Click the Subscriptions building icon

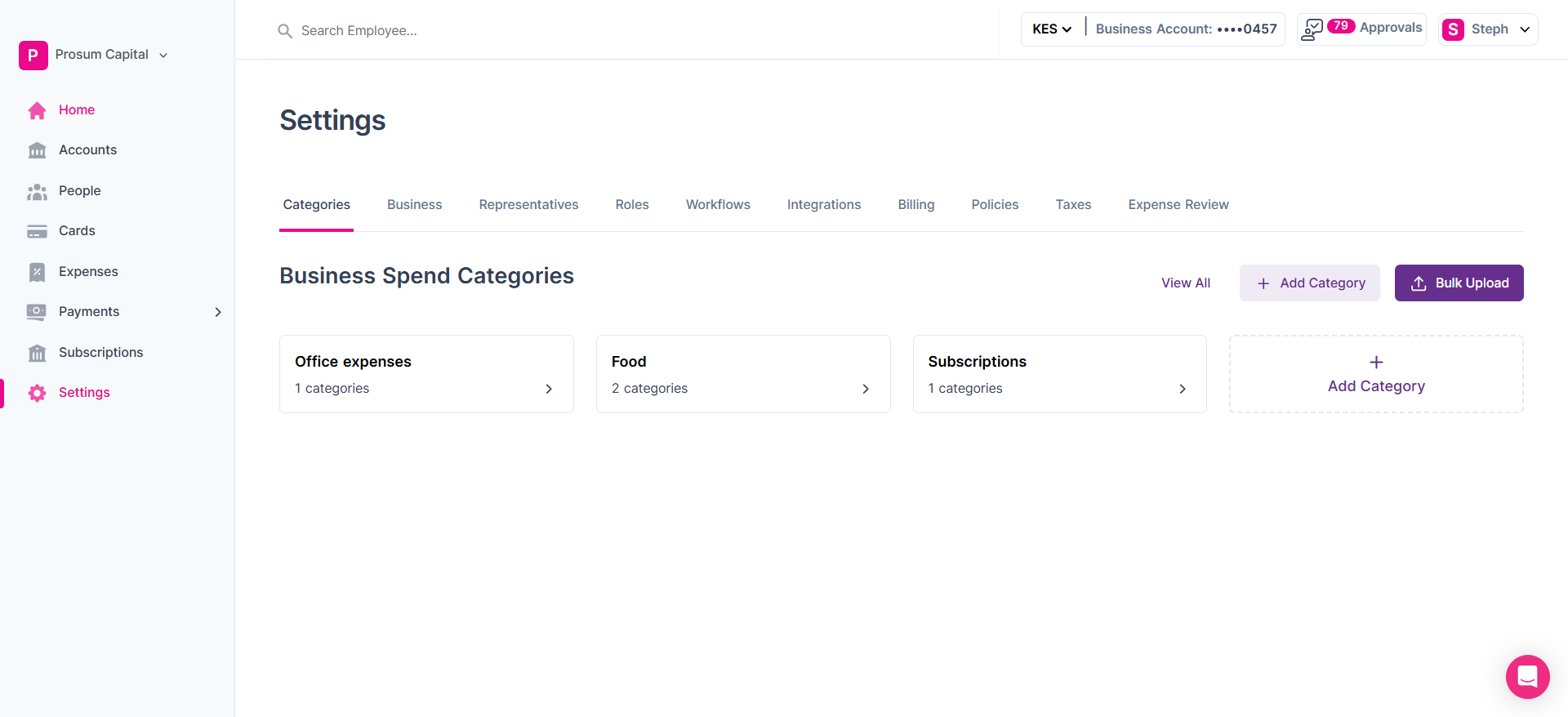(37, 353)
